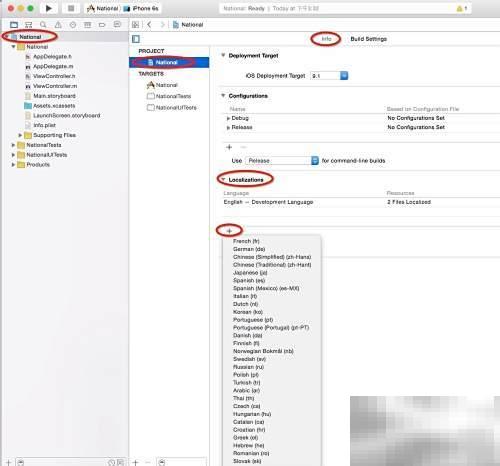
Task: Switch to the Build Settings tab
Action: point(368,39)
